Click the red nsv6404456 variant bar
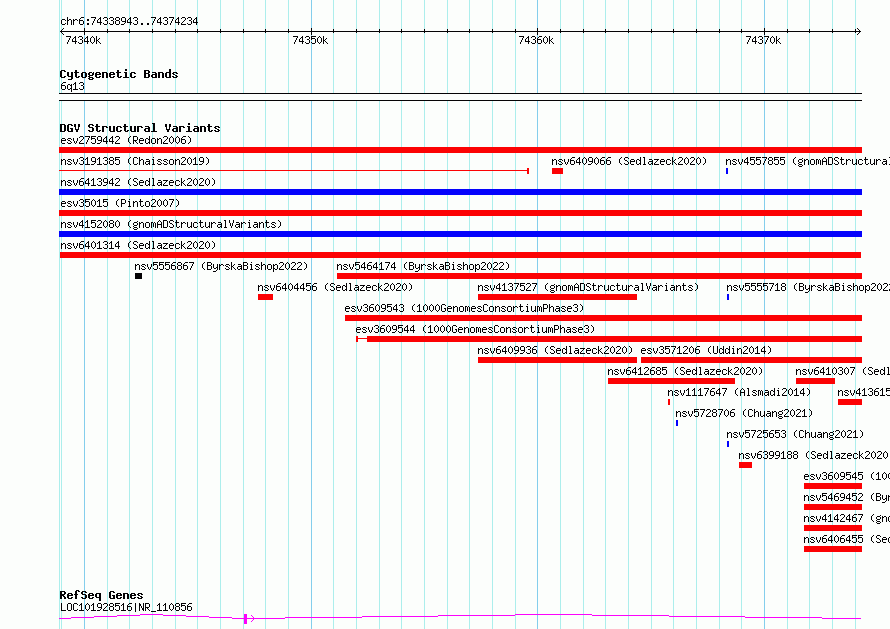This screenshot has width=890, height=629. (x=265, y=297)
